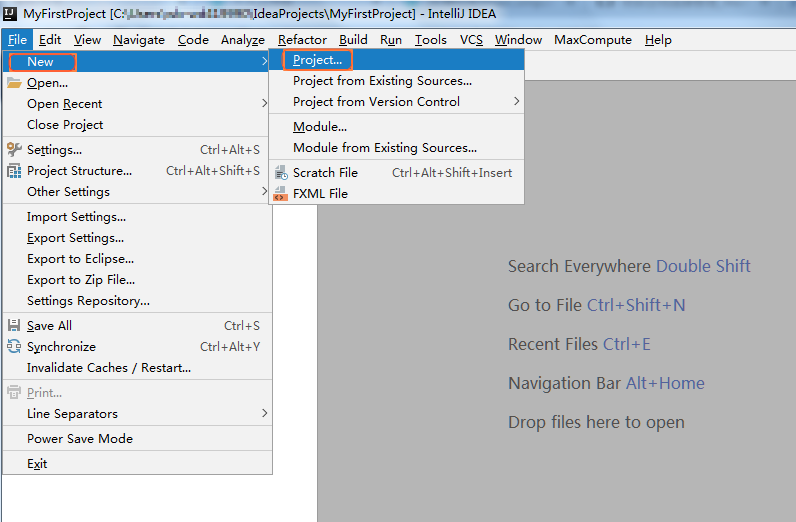Click the IntelliJ IDEA logo in title bar
Image resolution: width=796 pixels, height=522 pixels.
10,14
